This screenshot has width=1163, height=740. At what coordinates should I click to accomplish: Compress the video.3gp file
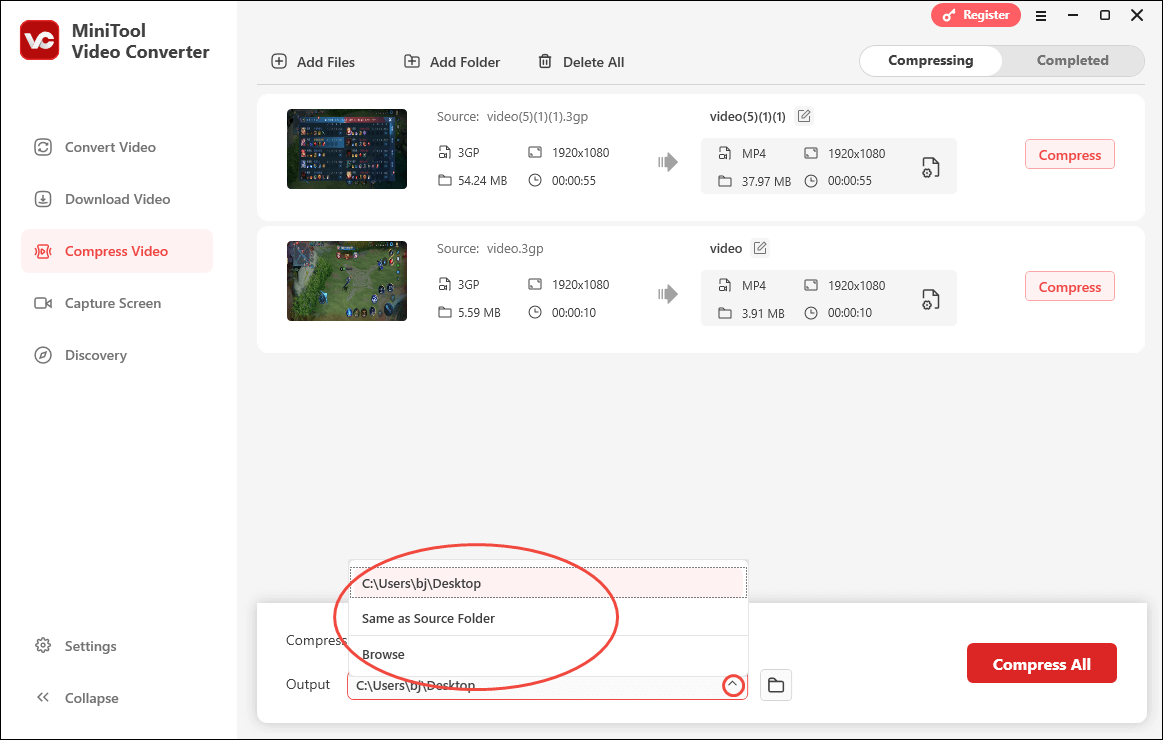coord(1070,286)
